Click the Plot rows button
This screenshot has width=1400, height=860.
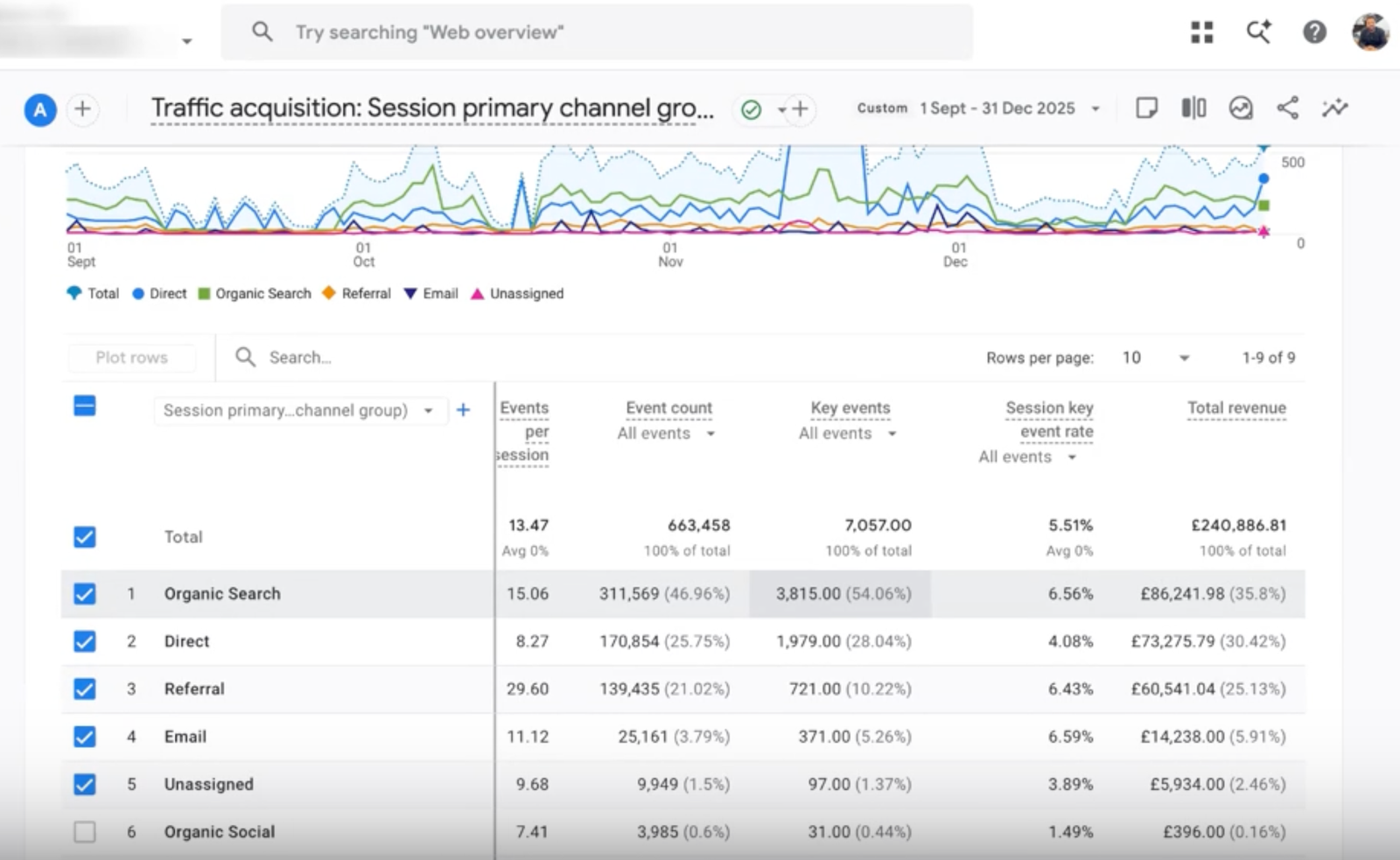tap(132, 357)
